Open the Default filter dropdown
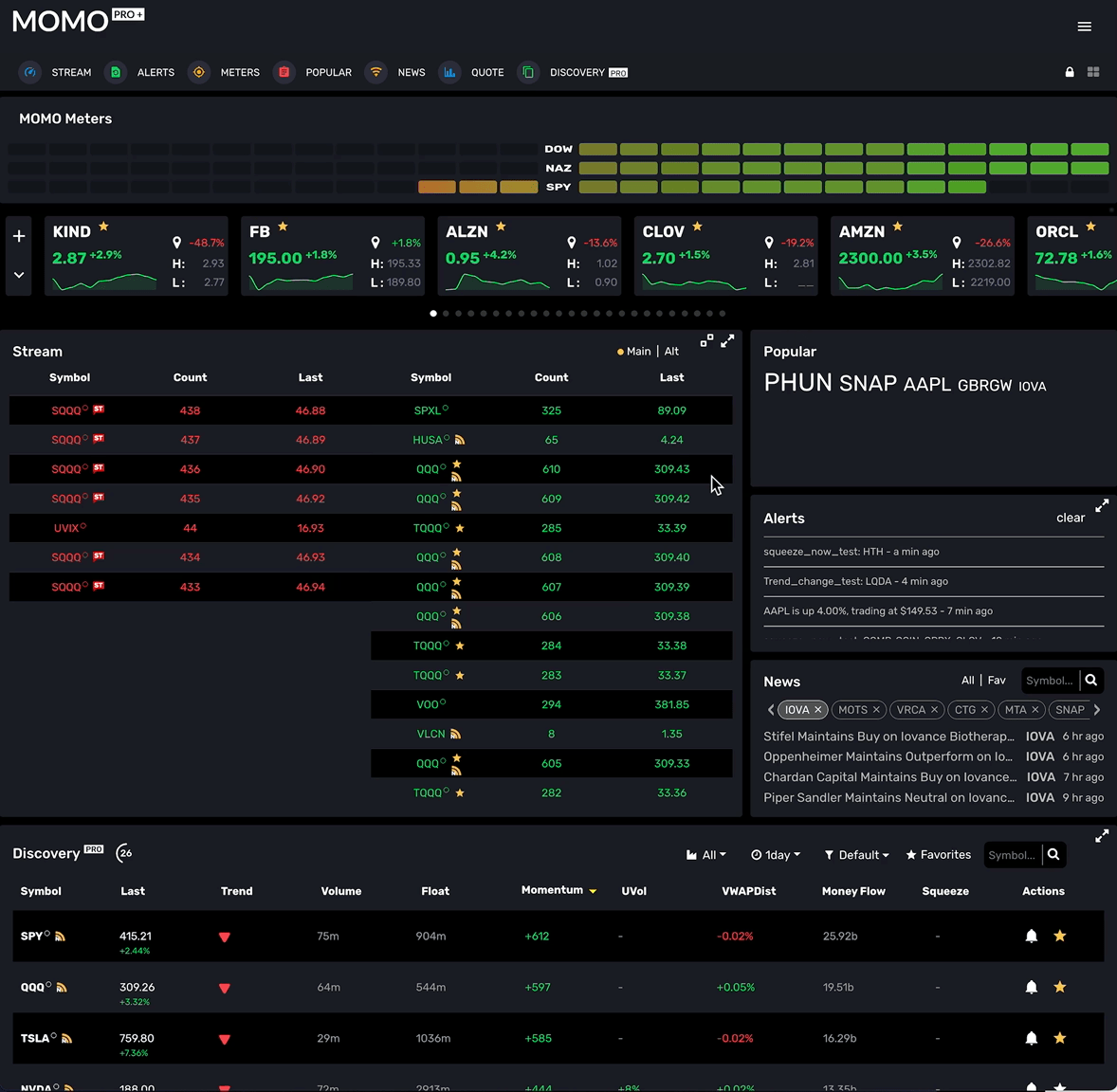This screenshot has width=1117, height=1092. [856, 855]
